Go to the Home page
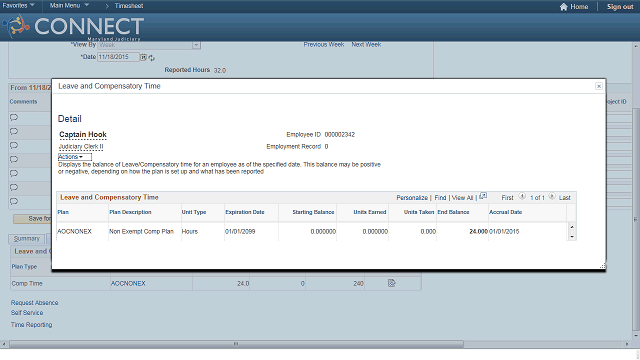The image size is (640, 360). point(574,7)
